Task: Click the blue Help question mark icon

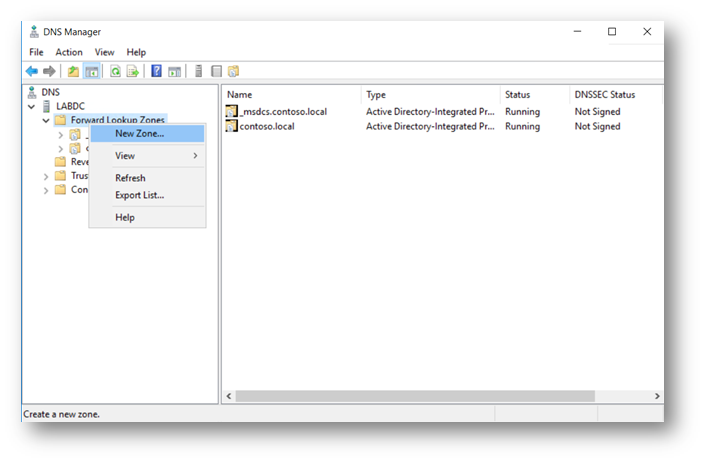Action: pyautogui.click(x=157, y=71)
